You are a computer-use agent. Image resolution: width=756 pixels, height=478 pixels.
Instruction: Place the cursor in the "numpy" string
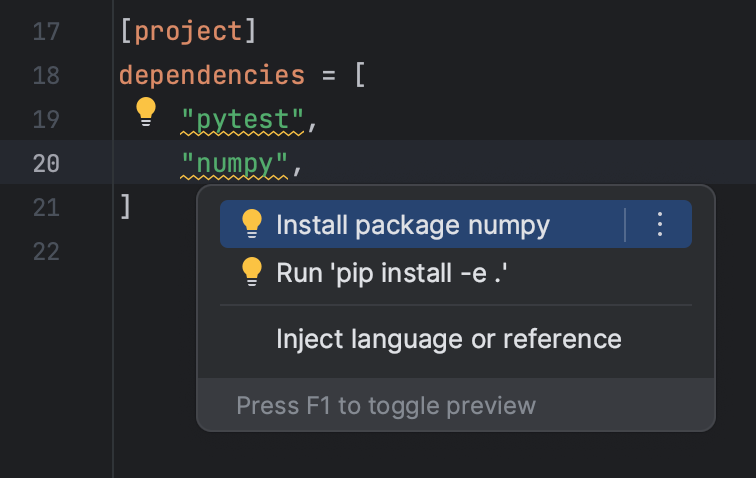click(235, 163)
